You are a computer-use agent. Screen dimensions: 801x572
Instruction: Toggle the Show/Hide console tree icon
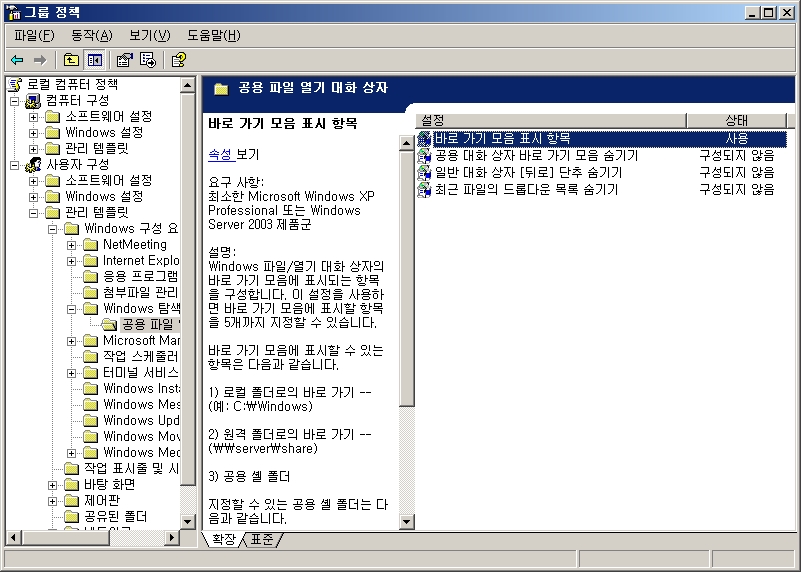(x=95, y=60)
